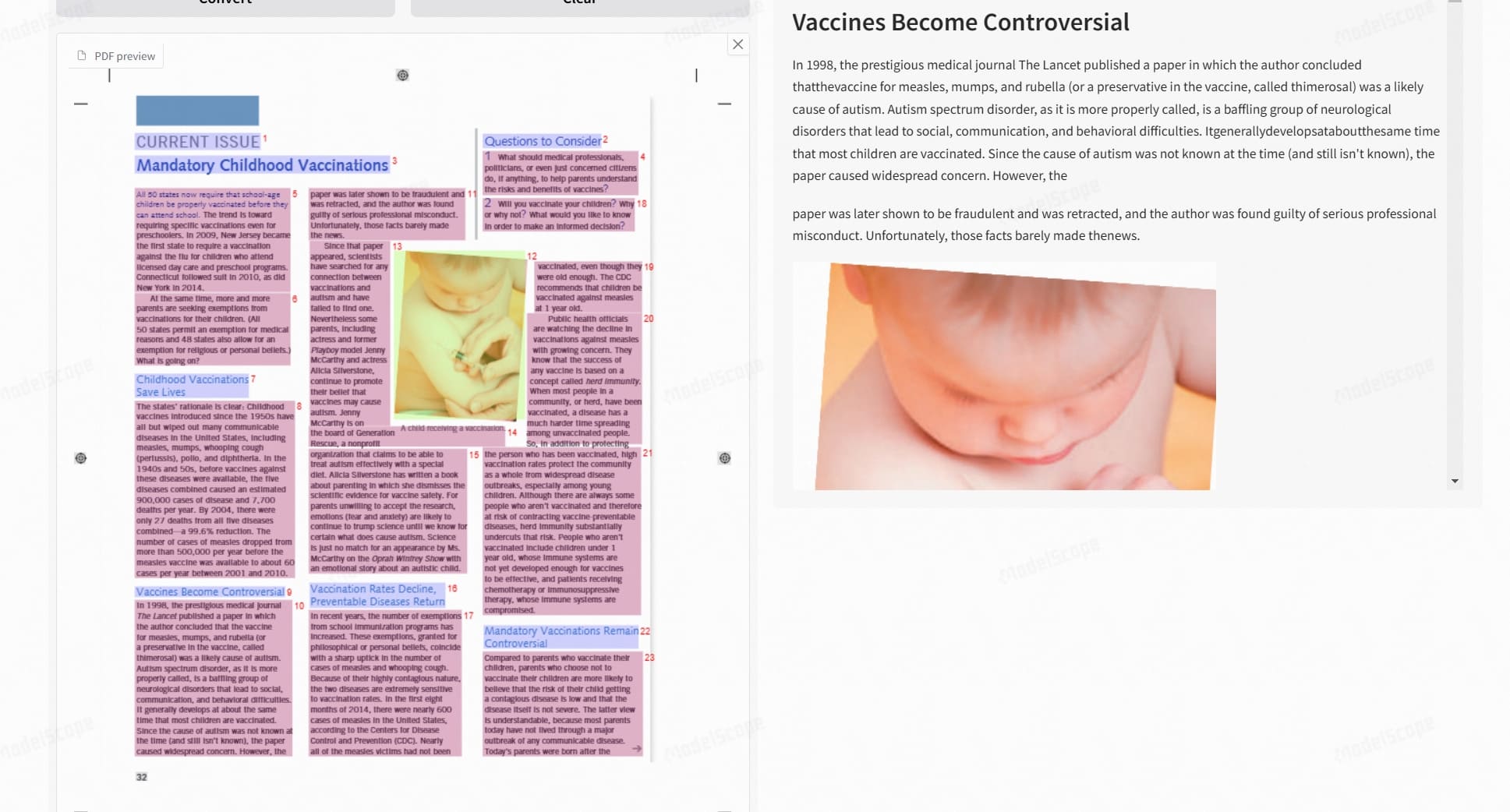Click 'Mandatory Childhood Vaccinations' headline in the PDF

click(x=263, y=165)
